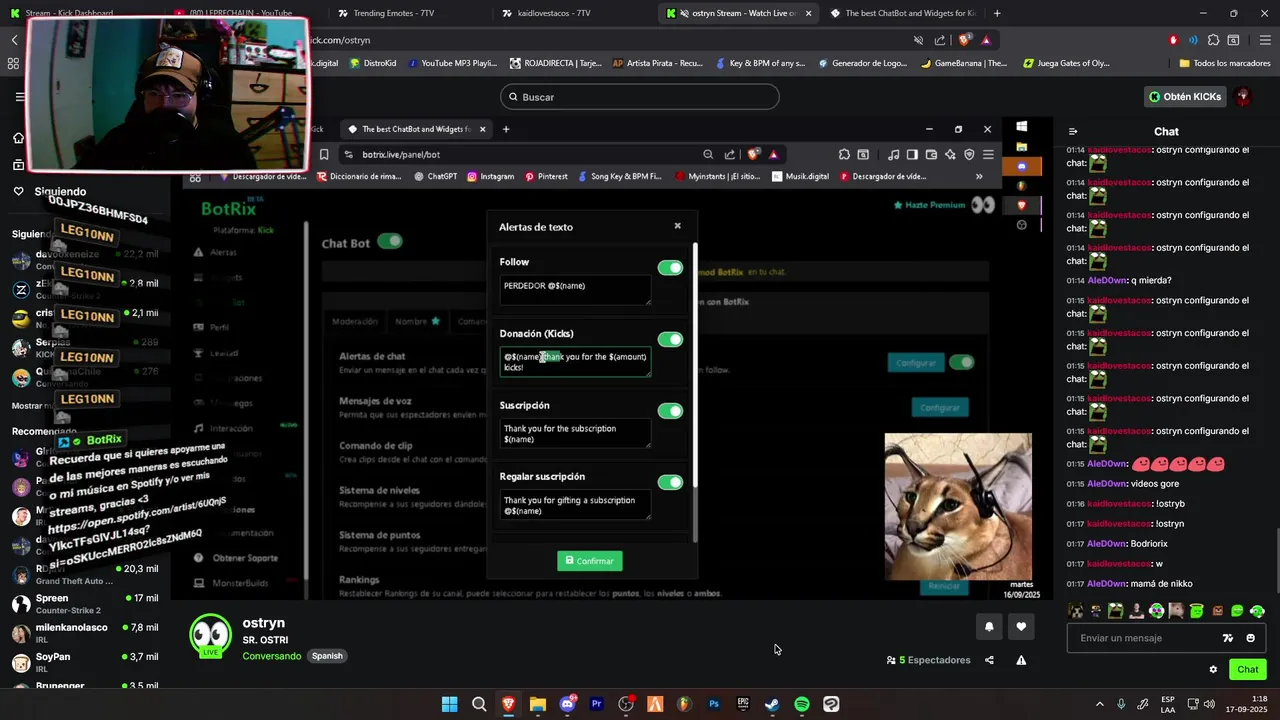Click the user avatar in Kick header
1280x720 pixels.
[1243, 97]
